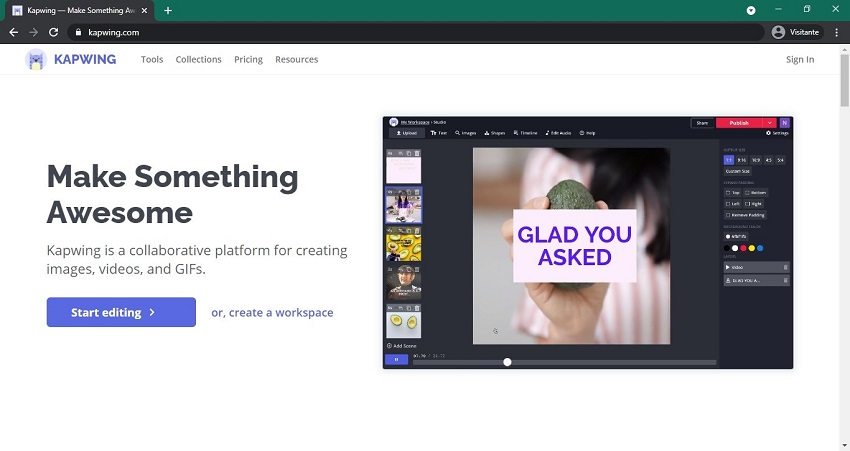Viewport: 850px width, 451px height.
Task: Click the 'or, create a workspace' link
Action: (x=272, y=313)
